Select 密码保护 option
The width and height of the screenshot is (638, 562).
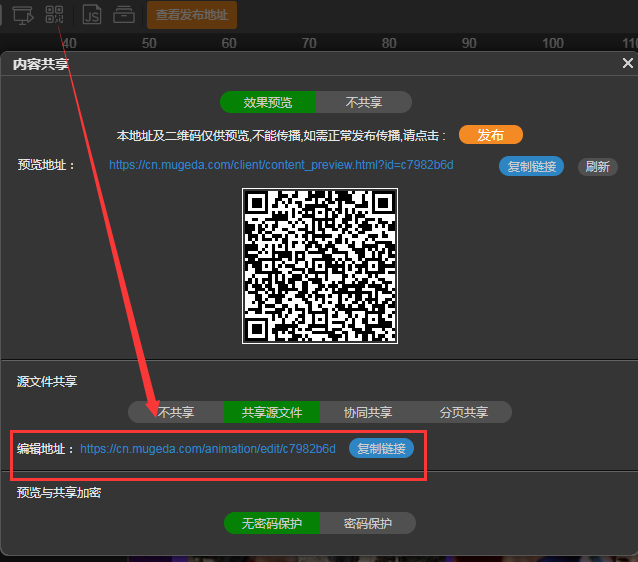(368, 523)
